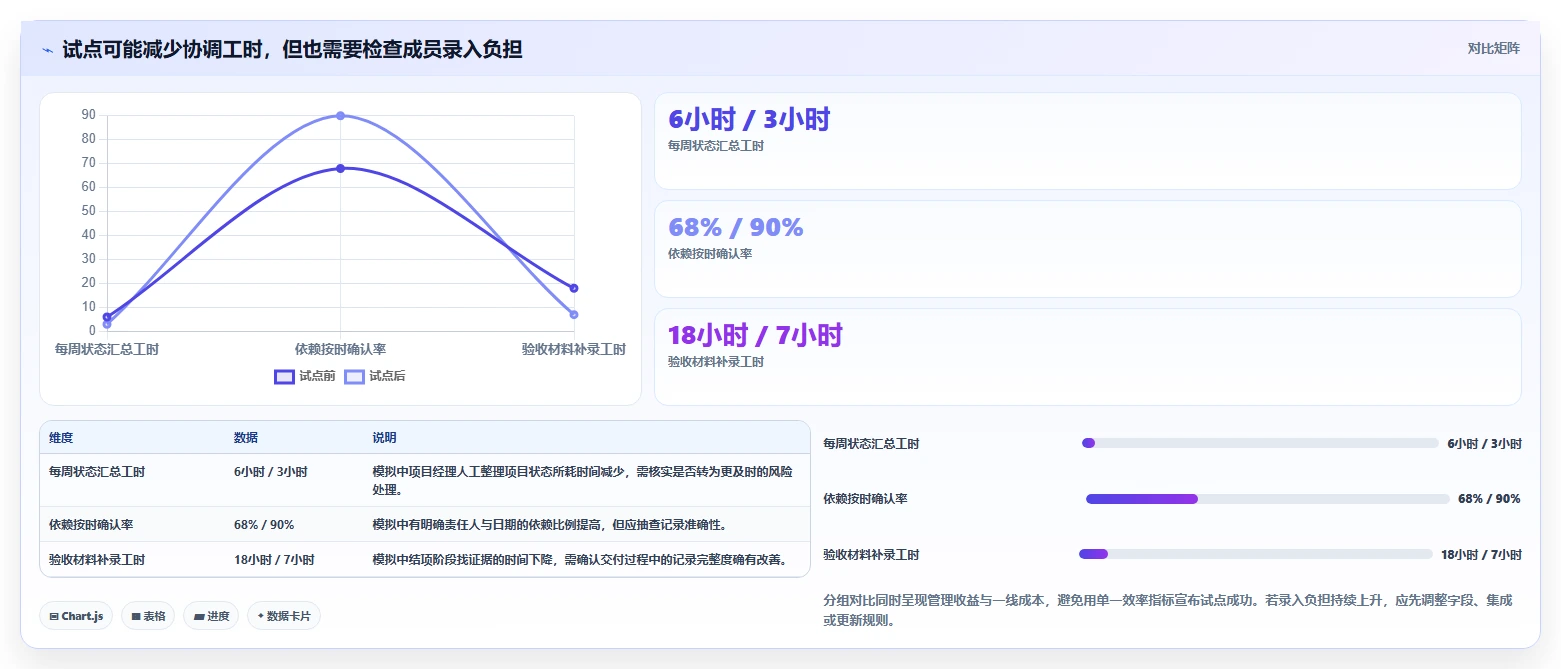
Task: Click the 依赖按时确认率 progress bar
Action: click(1268, 499)
